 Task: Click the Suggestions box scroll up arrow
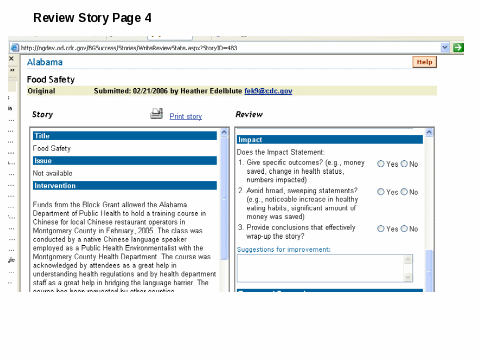[x=408, y=259]
